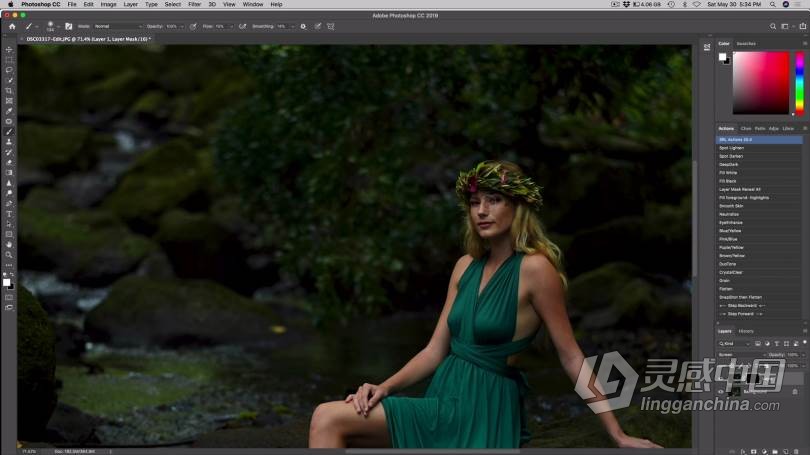The width and height of the screenshot is (810, 455).
Task: Open the Select menu
Action: click(173, 4)
